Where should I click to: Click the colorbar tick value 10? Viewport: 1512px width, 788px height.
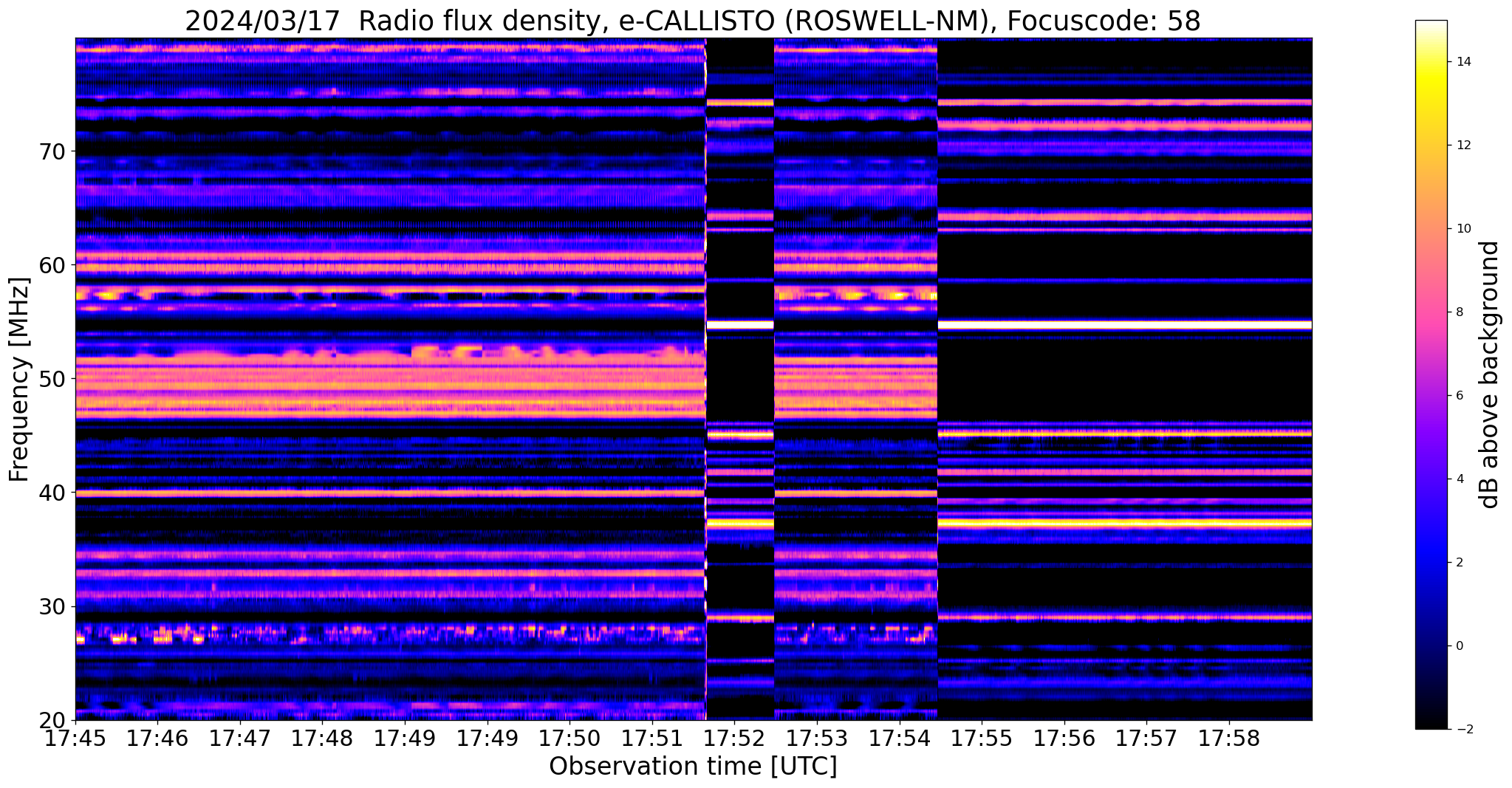tap(1461, 229)
